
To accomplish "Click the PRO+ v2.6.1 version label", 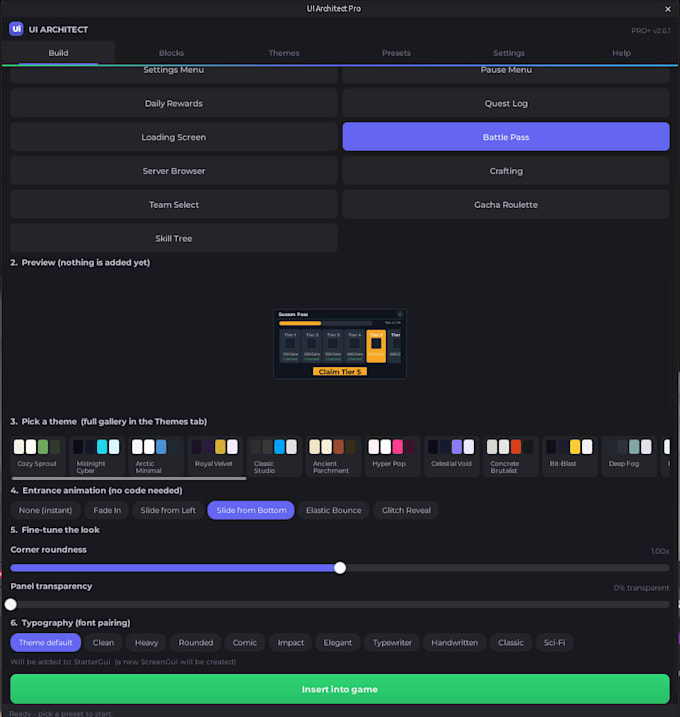I will click(x=650, y=31).
